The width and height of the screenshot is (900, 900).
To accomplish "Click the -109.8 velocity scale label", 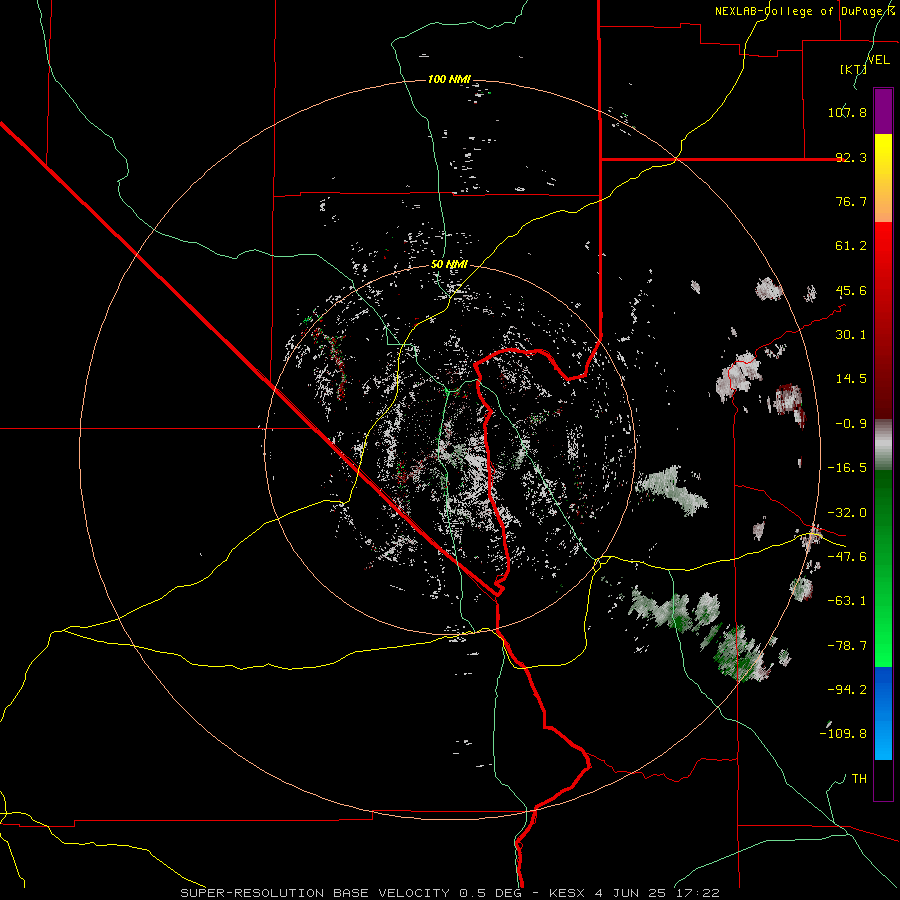I will (843, 734).
